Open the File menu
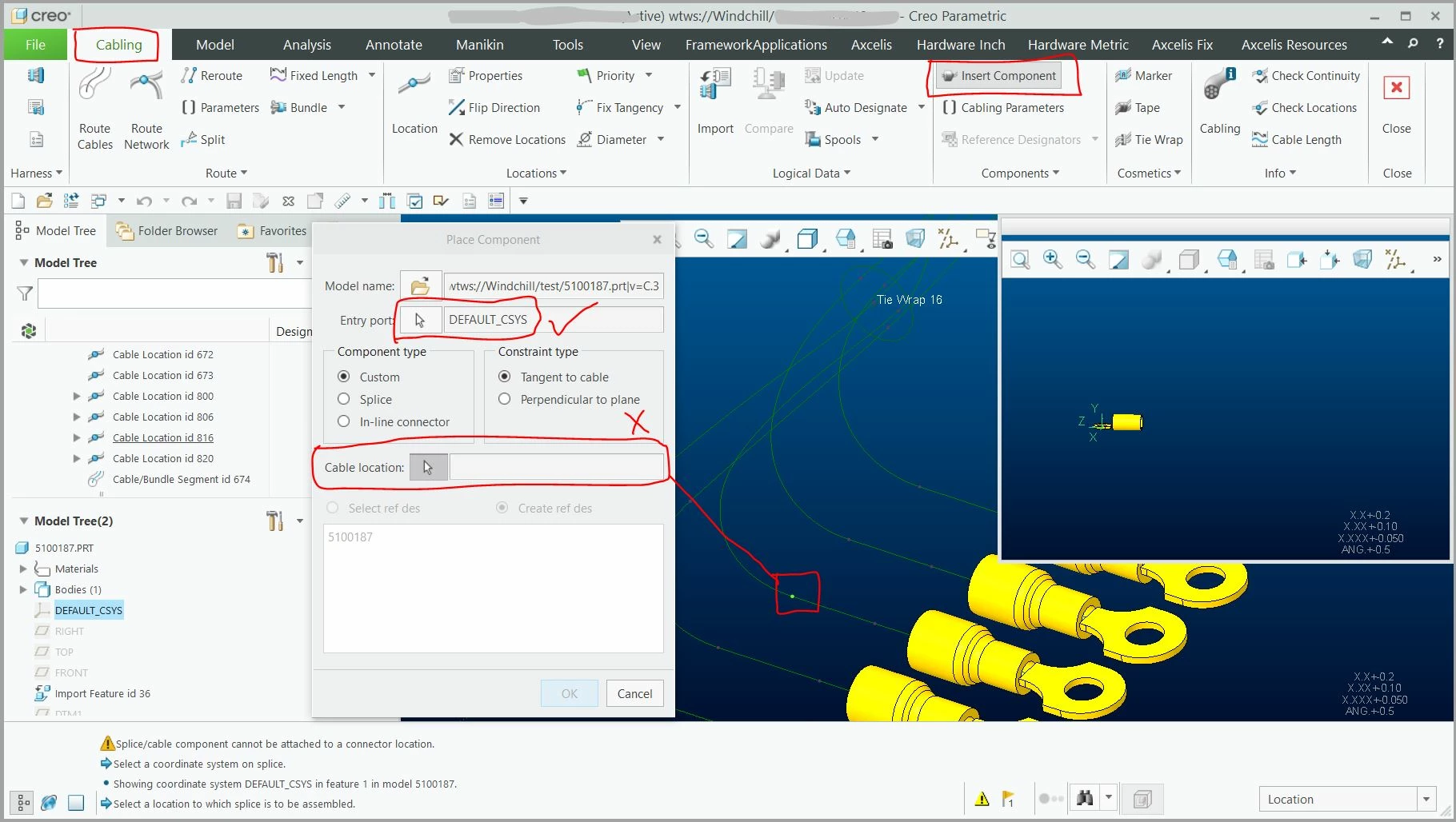The width and height of the screenshot is (1456, 822). pyautogui.click(x=35, y=45)
